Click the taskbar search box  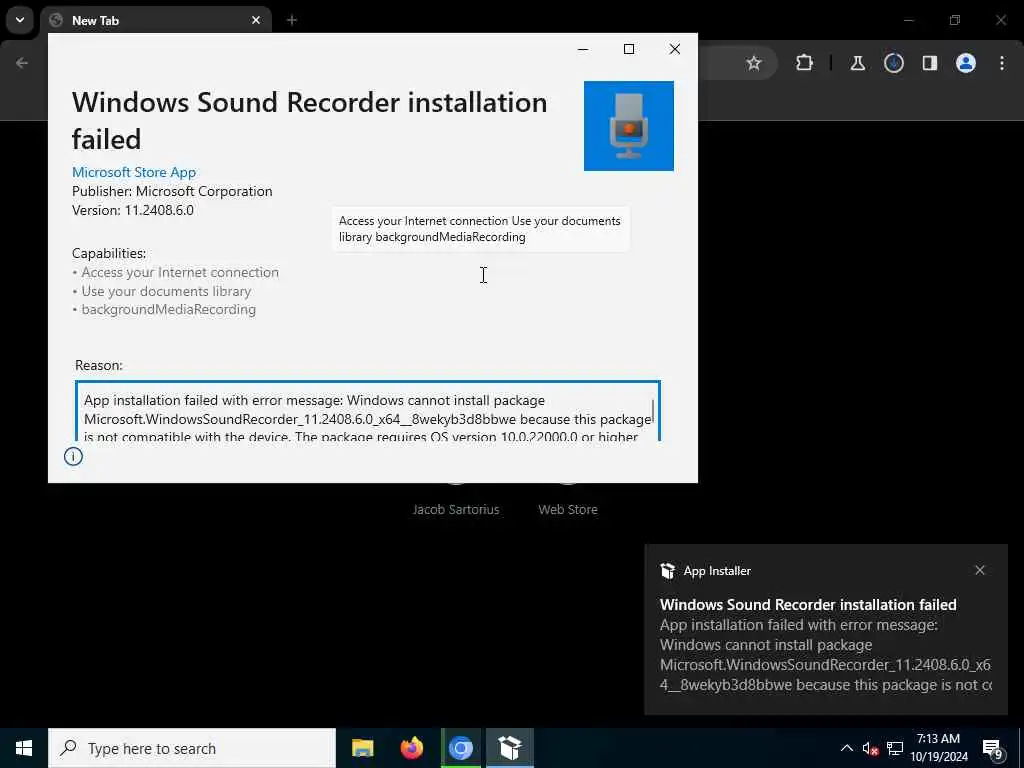click(x=192, y=748)
